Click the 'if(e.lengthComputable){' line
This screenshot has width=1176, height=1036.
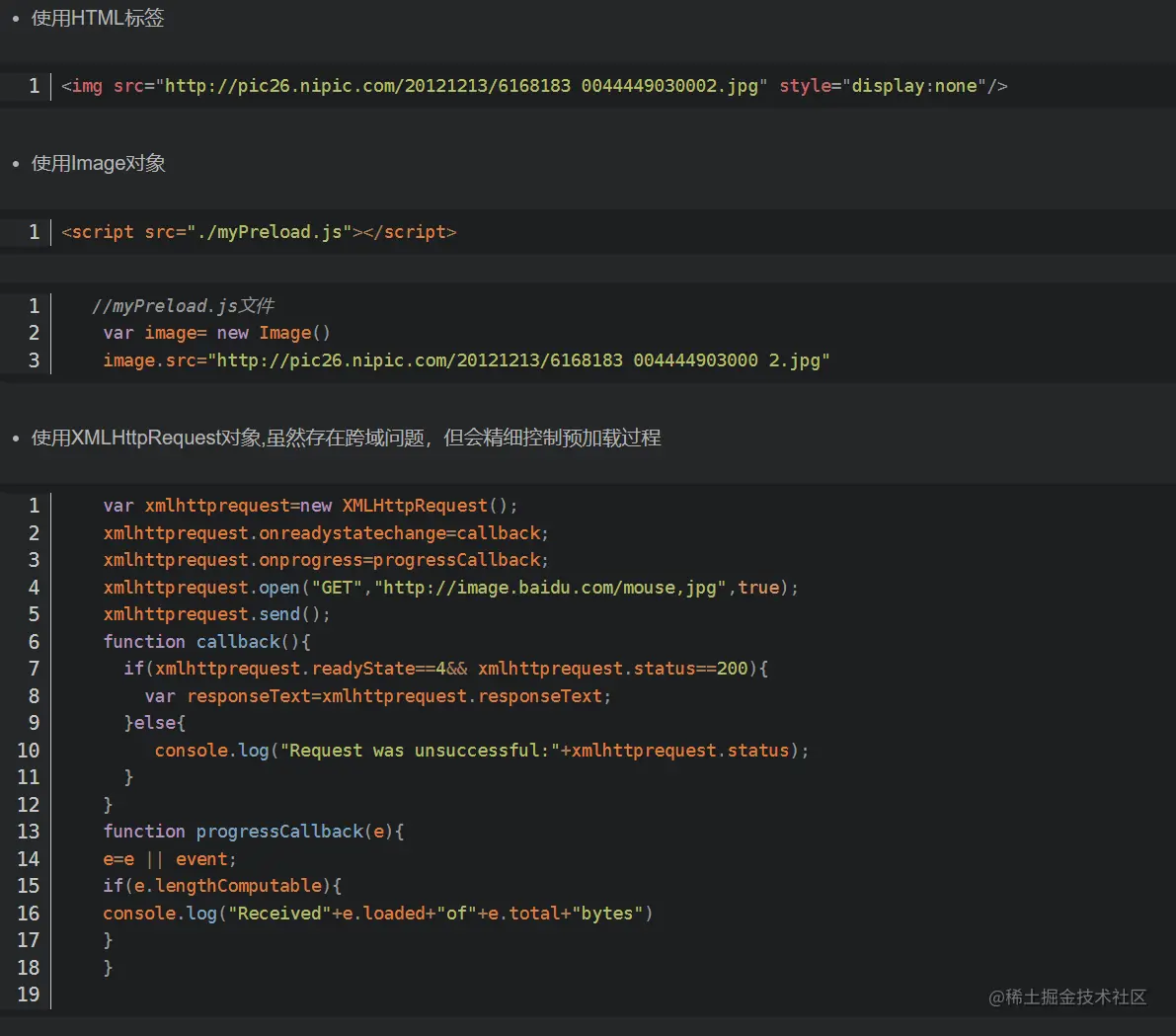point(222,886)
